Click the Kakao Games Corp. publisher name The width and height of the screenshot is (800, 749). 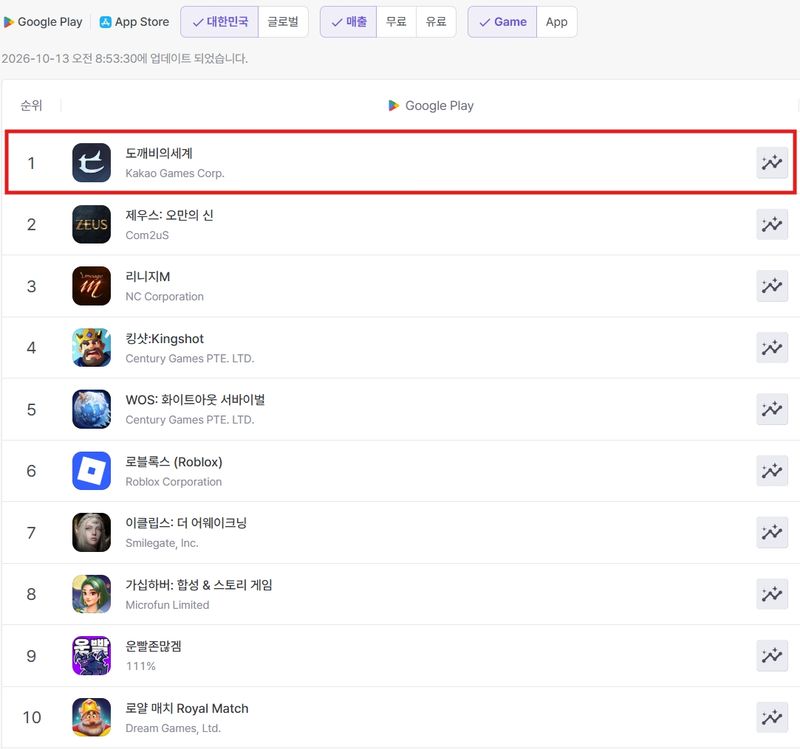point(175,173)
